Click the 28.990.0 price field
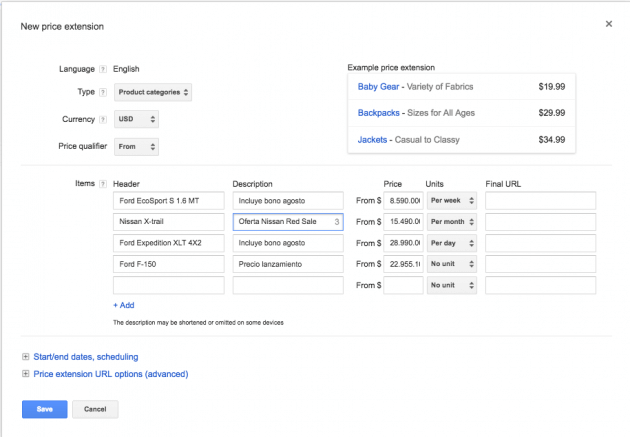 click(403, 243)
